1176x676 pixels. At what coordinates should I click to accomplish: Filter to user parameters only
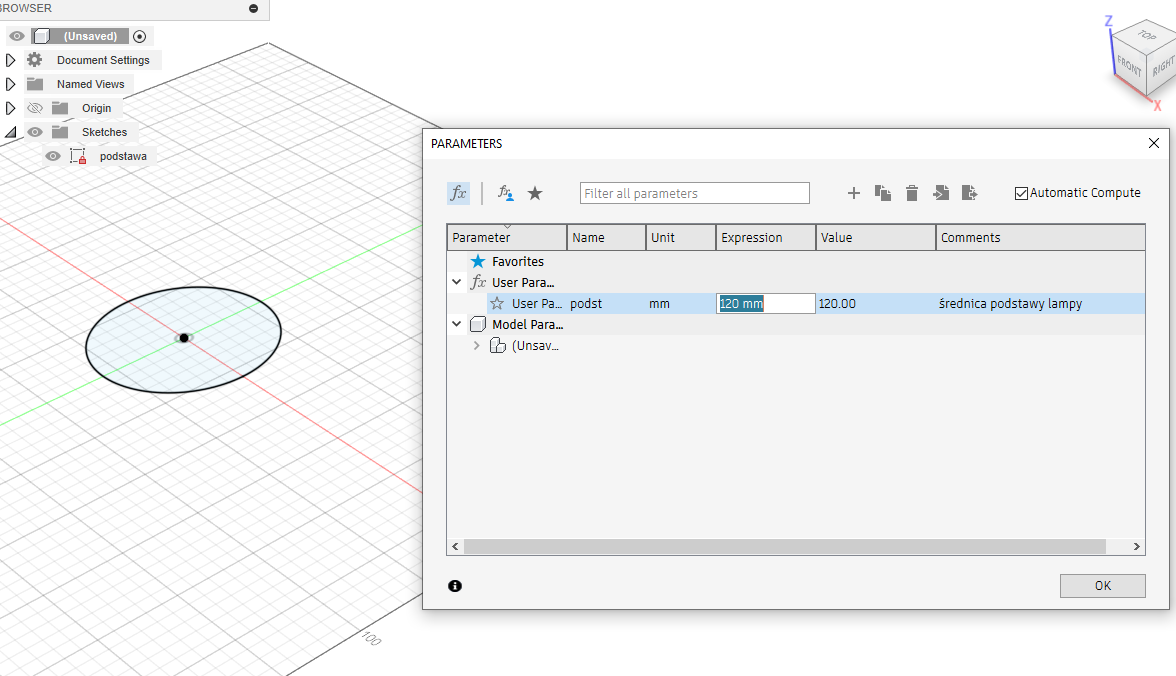click(506, 193)
